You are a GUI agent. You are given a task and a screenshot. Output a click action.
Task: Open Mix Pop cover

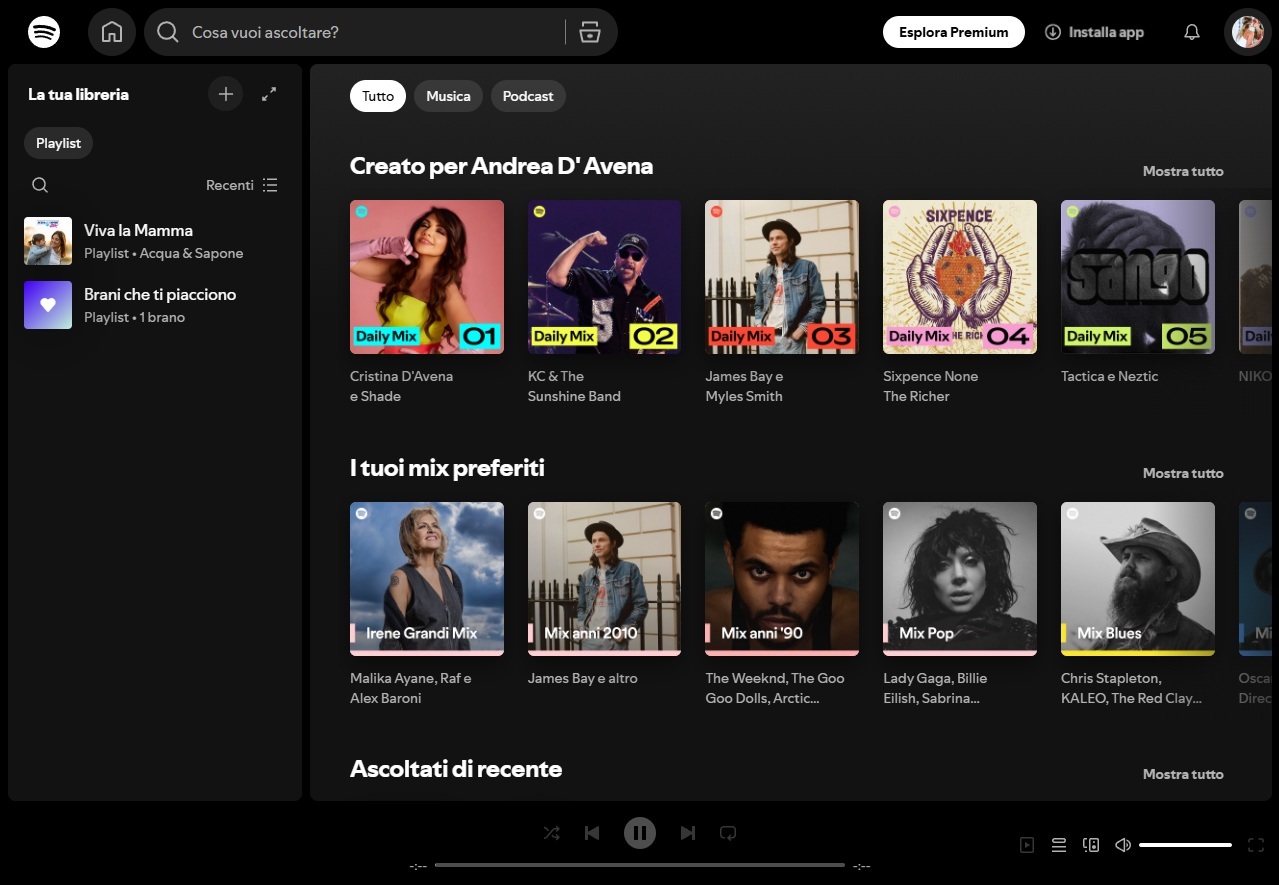point(960,579)
